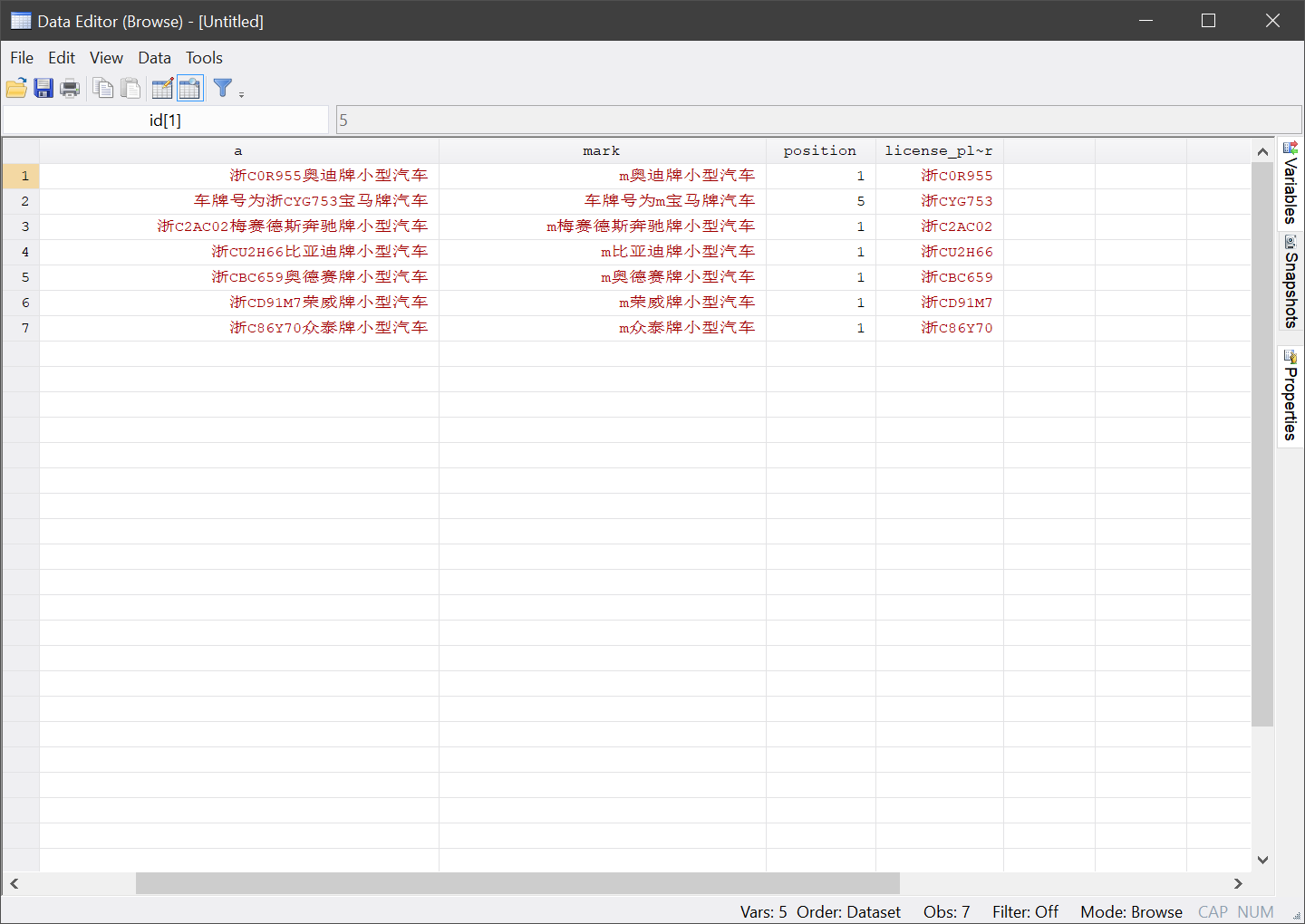The height and width of the screenshot is (924, 1305).
Task: Click license plate cell "浙CU2H66"
Action: pyautogui.click(x=940, y=252)
